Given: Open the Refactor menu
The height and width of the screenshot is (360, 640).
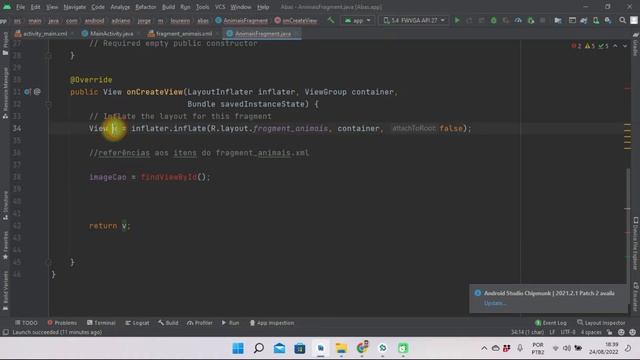Looking at the screenshot, I should 146,7.
